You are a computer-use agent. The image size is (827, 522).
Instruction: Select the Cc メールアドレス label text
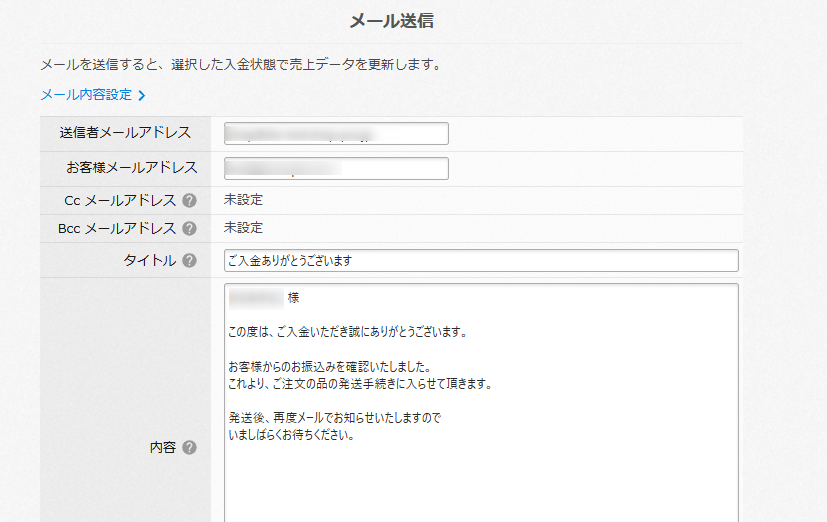pyautogui.click(x=119, y=201)
